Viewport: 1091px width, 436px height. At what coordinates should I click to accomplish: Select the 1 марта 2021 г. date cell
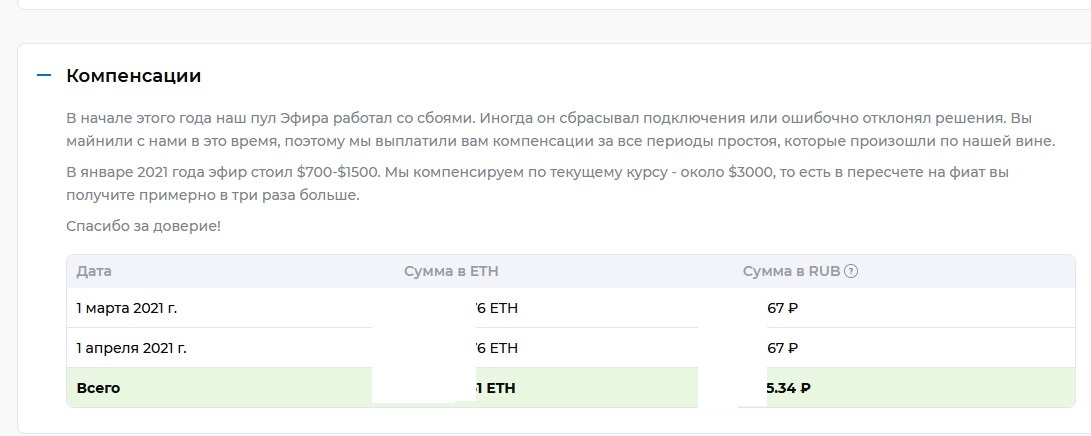pos(126,308)
